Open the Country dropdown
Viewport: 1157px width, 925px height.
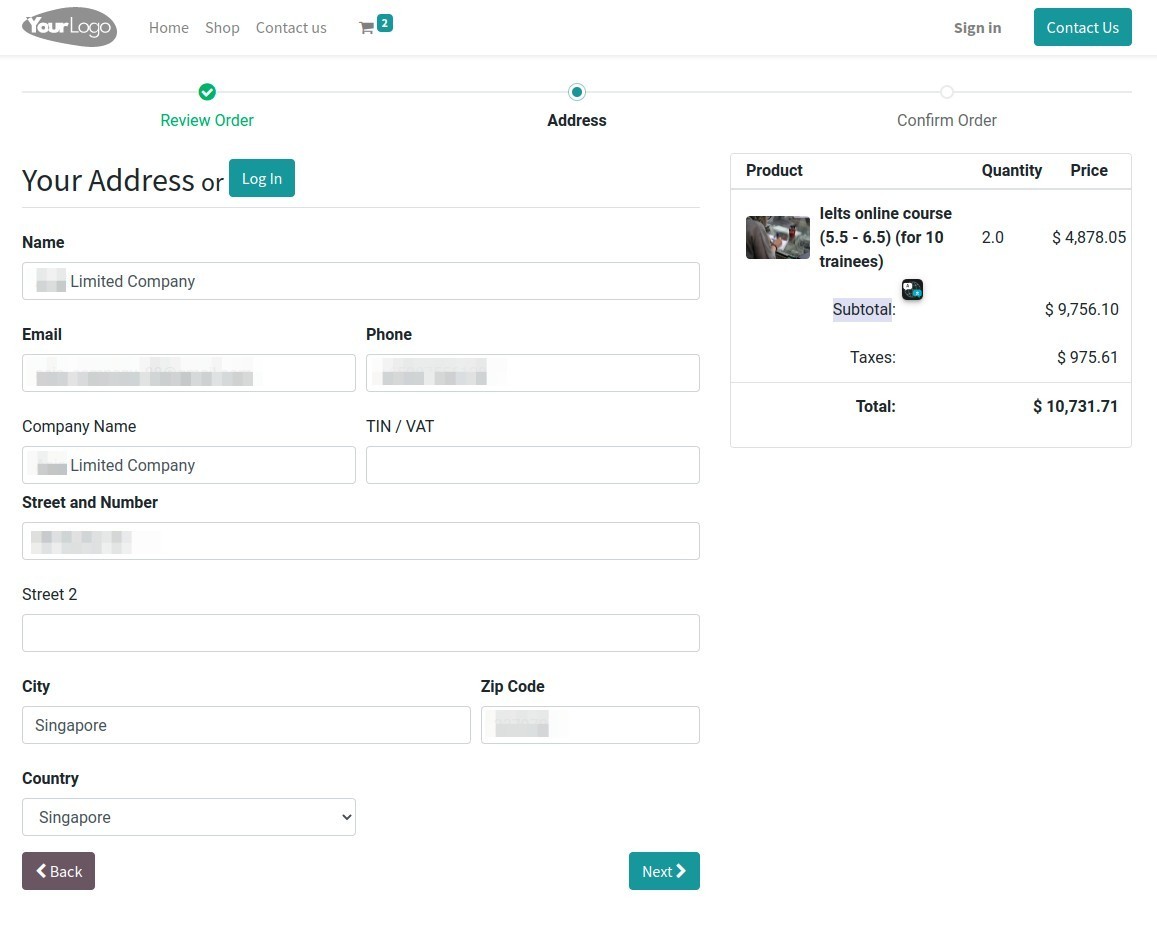pos(188,817)
